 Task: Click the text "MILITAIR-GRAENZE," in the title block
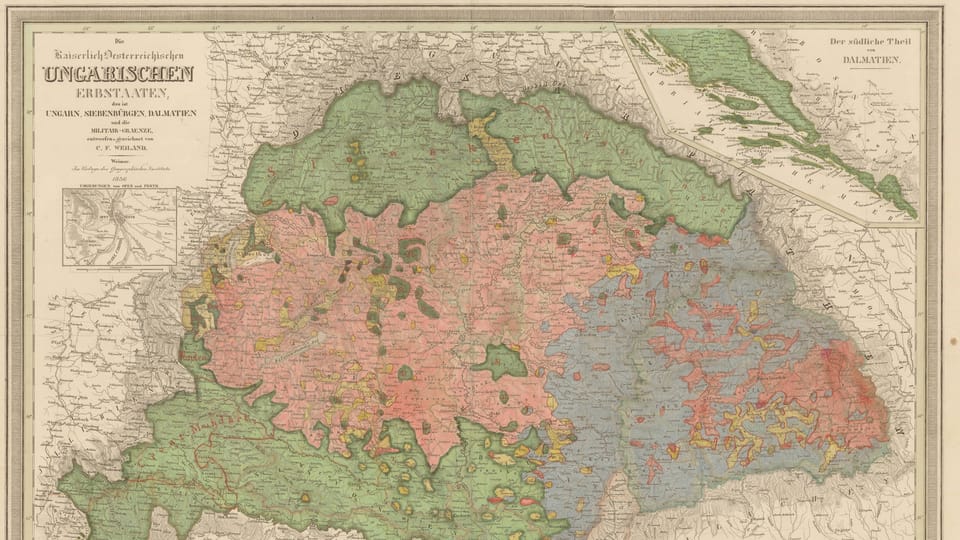pos(120,130)
